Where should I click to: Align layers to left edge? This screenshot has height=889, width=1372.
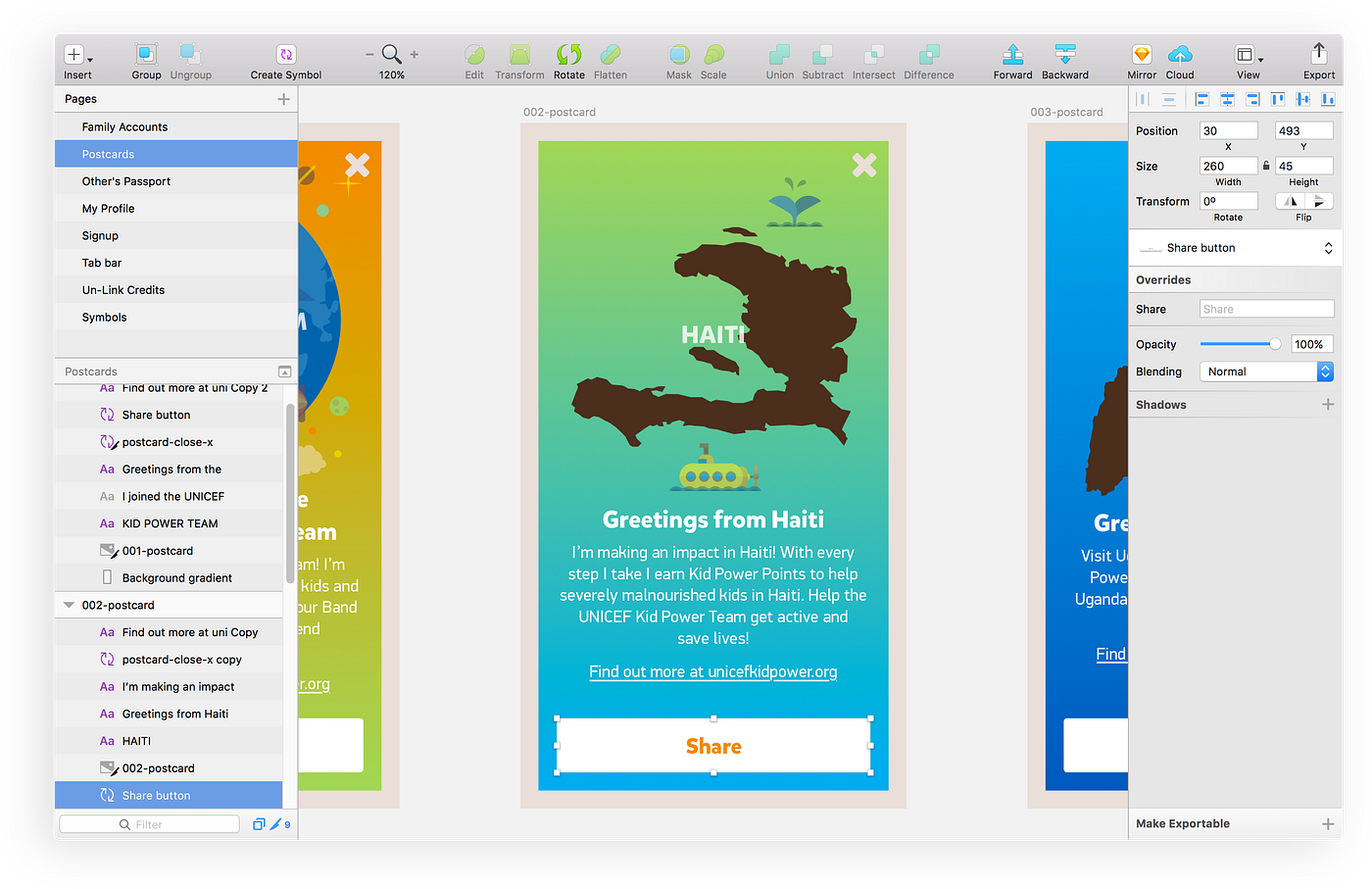click(1201, 99)
